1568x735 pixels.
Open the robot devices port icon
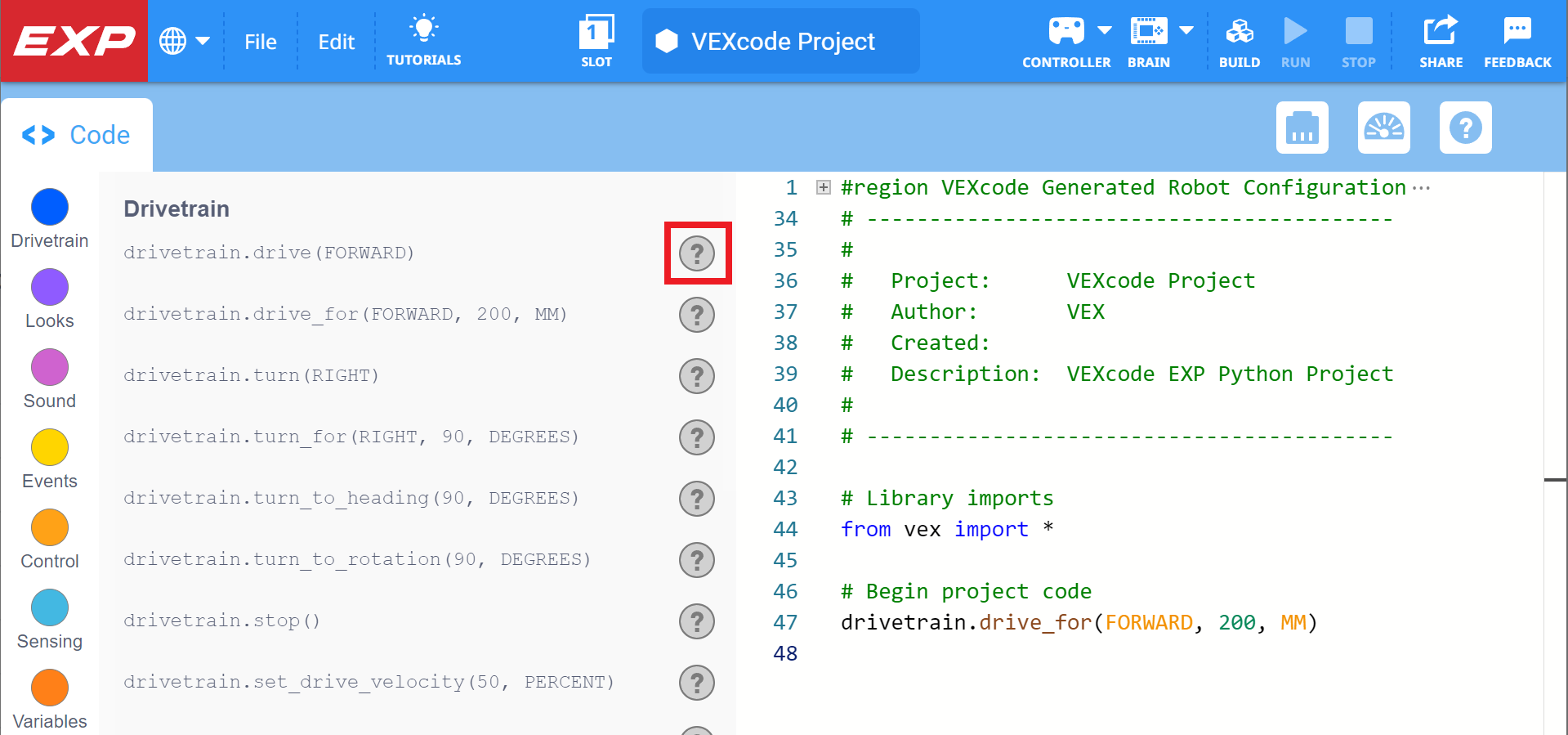coord(1302,128)
